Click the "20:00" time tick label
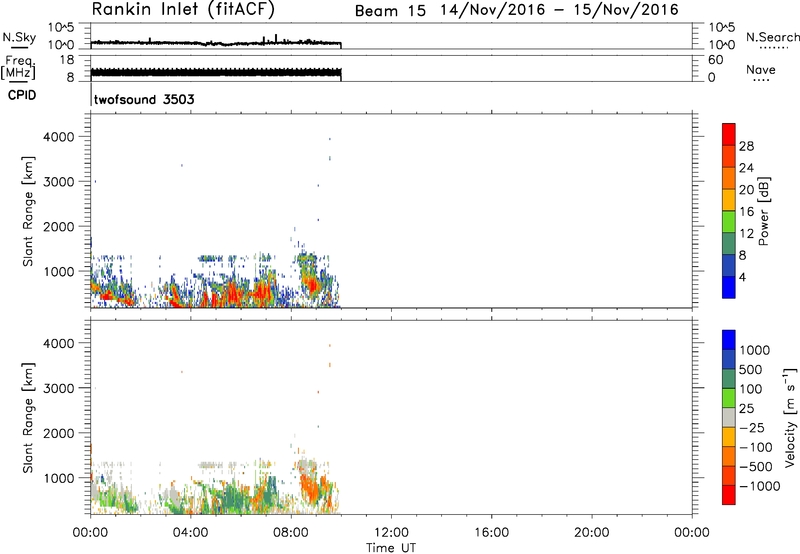This screenshot has height=554, width=800. 591,533
